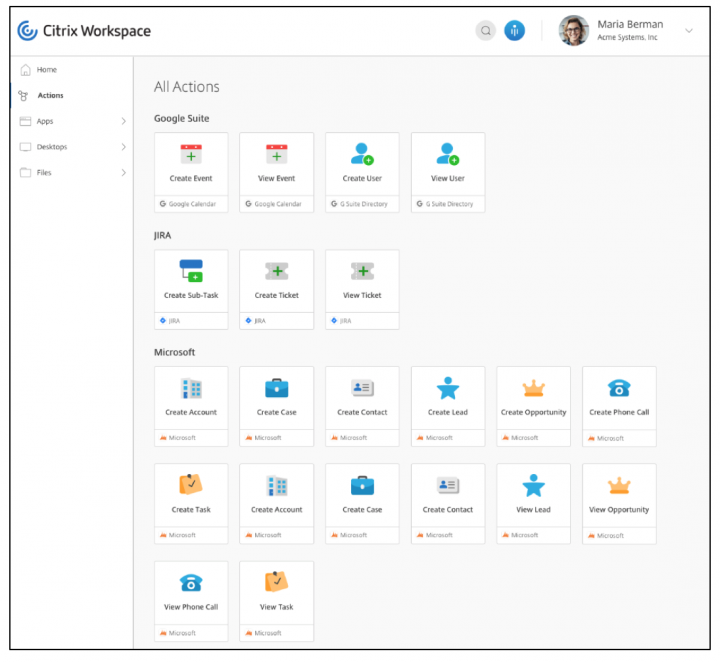Expand the Files chevron arrow
The height and width of the screenshot is (662, 720).
[124, 173]
